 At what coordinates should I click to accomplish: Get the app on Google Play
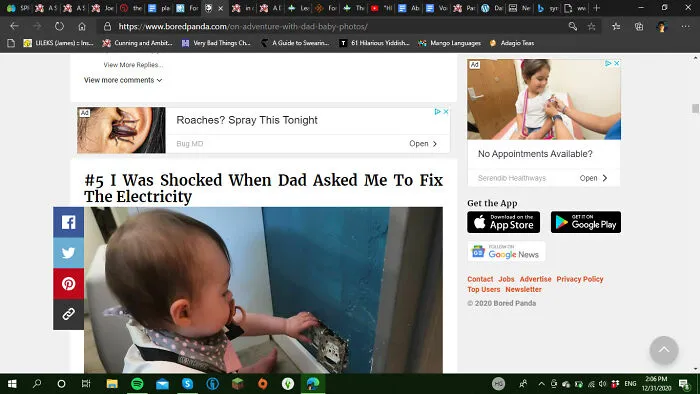point(586,222)
